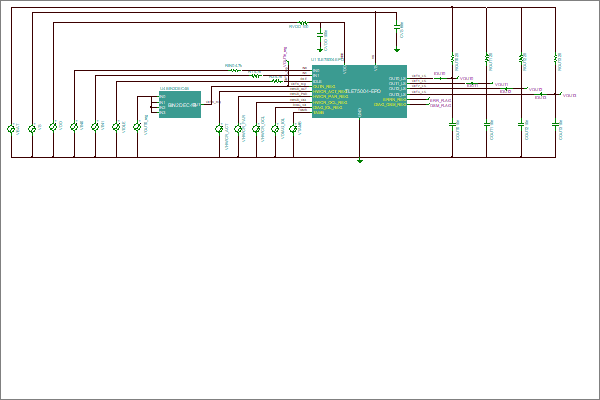Select the IOUT3 current probe marker
This screenshot has width=600, height=400.
pos(541,94)
